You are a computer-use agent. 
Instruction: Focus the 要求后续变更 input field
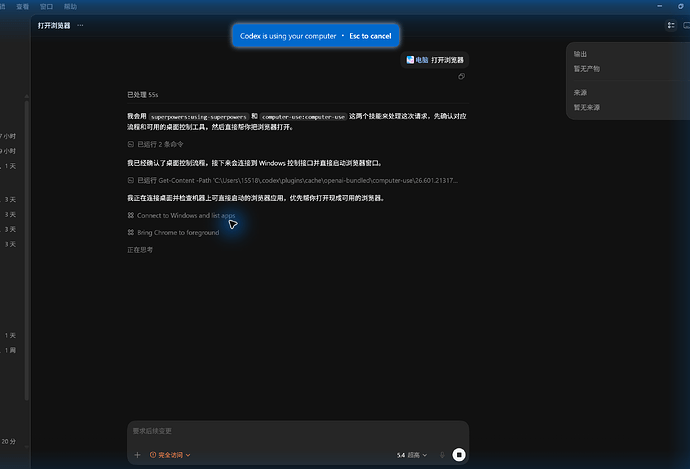tap(298, 431)
